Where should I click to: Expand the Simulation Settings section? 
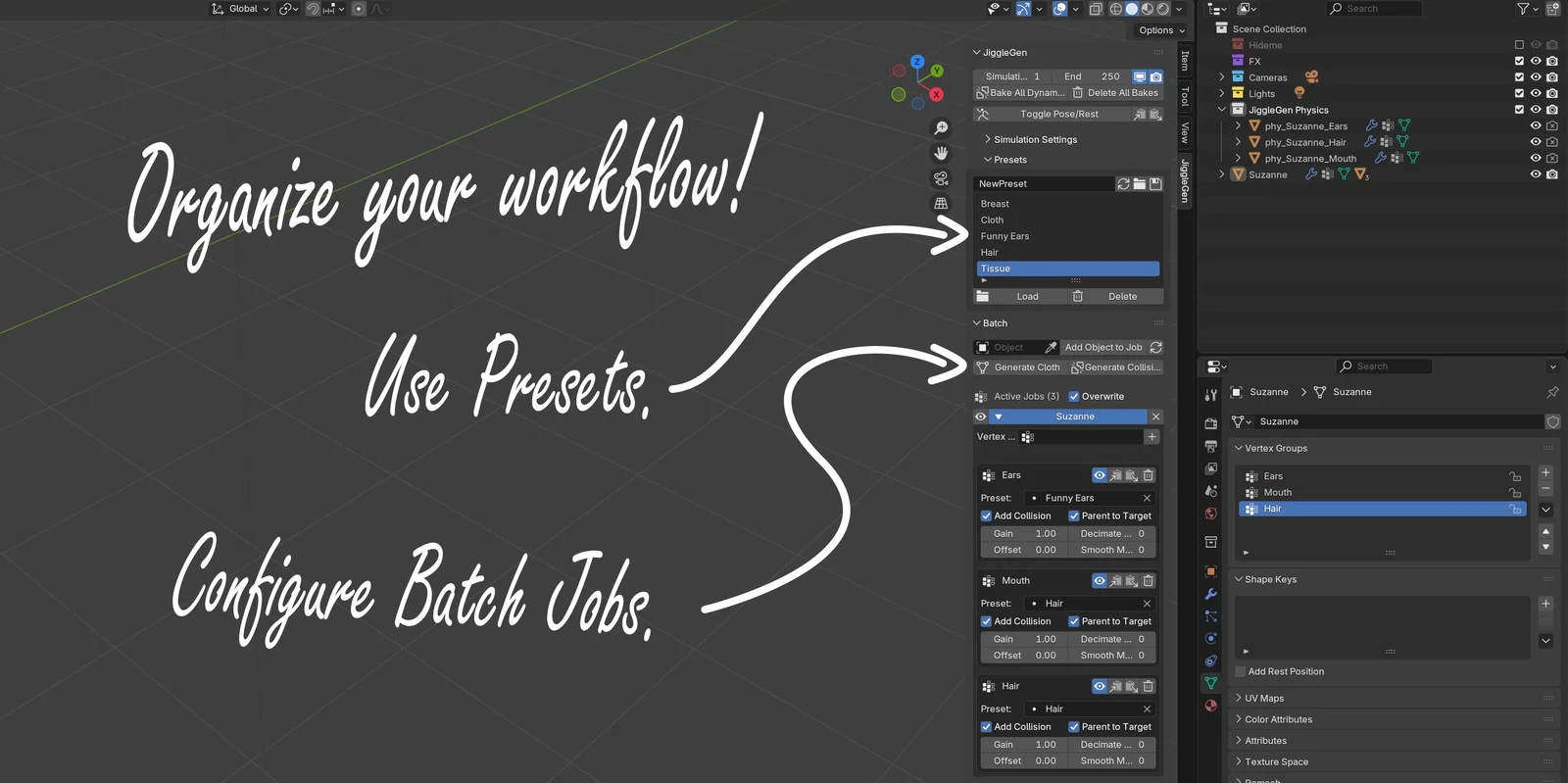tap(1035, 140)
